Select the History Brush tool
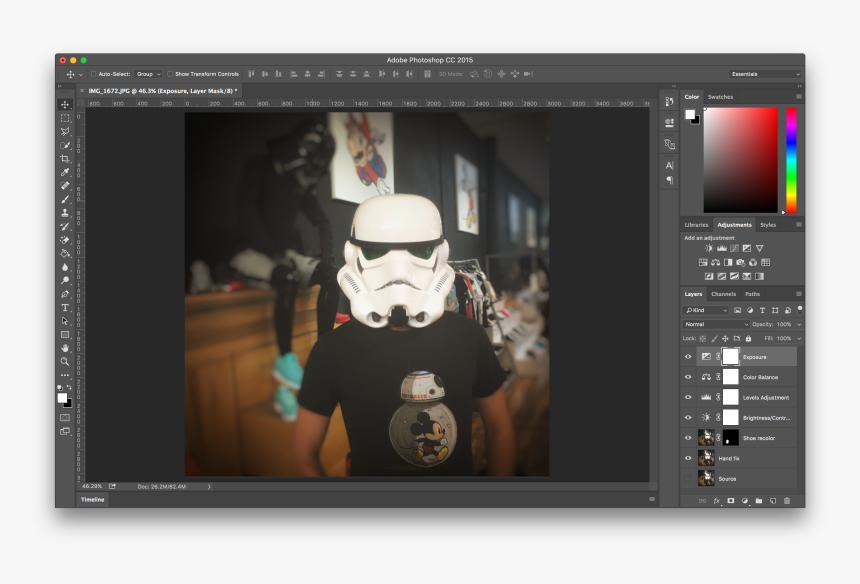Viewport: 860px width, 584px height. [65, 226]
